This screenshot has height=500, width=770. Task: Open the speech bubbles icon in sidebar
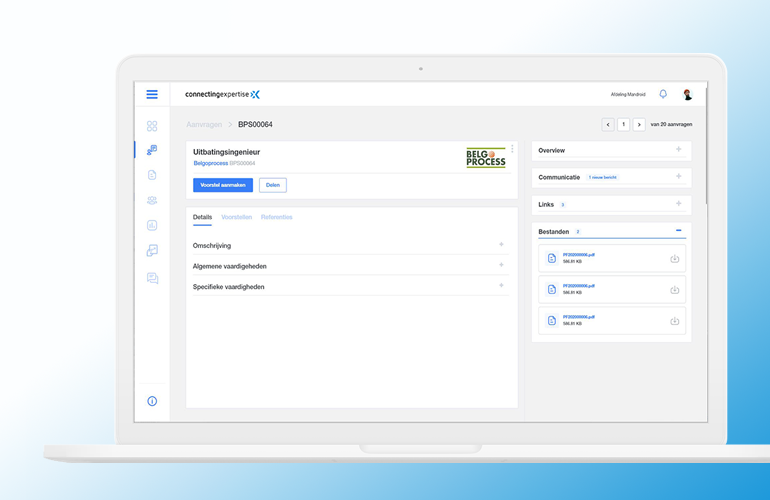click(x=152, y=278)
